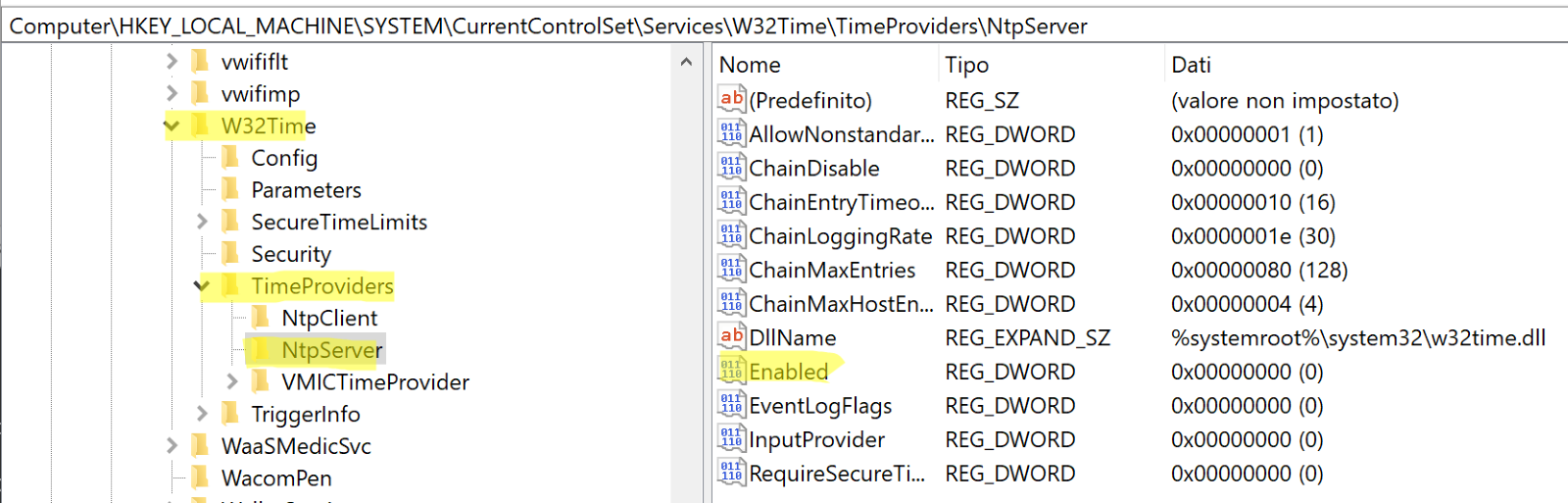
Task: Expand the SecureTimeLimits key
Action: [202, 222]
